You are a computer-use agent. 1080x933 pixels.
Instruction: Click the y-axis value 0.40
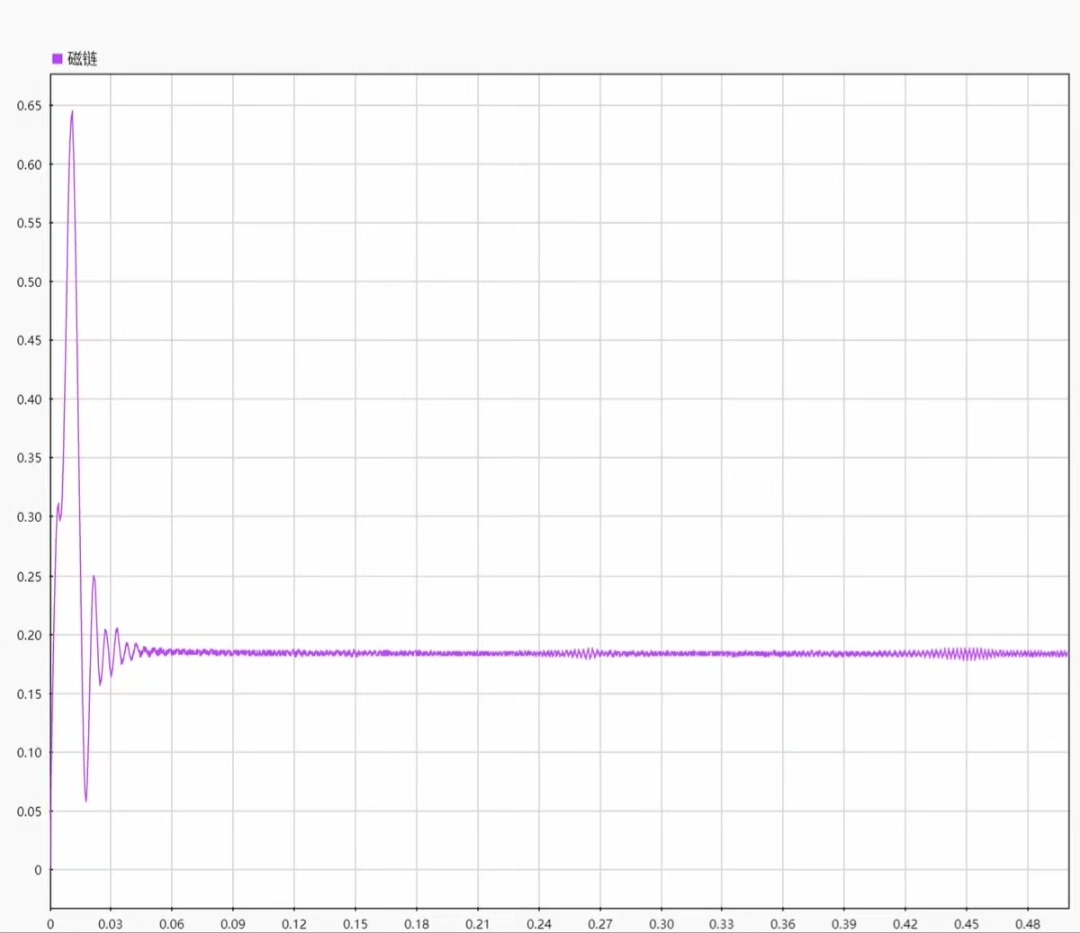point(29,399)
